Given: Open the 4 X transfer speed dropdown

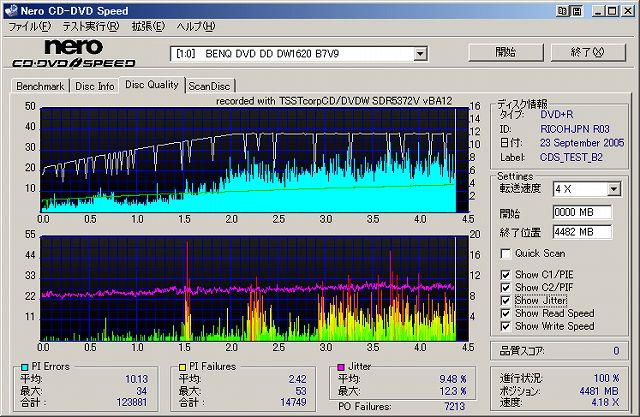Looking at the screenshot, I should point(613,189).
